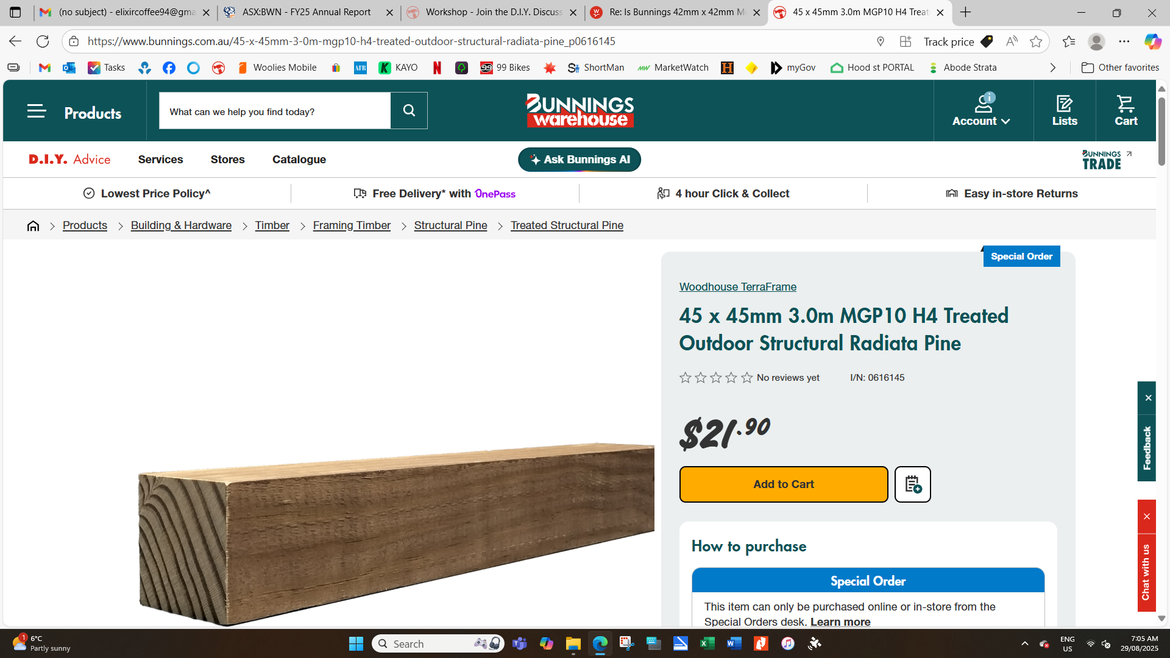Viewport: 1170px width, 658px height.
Task: Open the Other favorites folder
Action: tap(1120, 68)
